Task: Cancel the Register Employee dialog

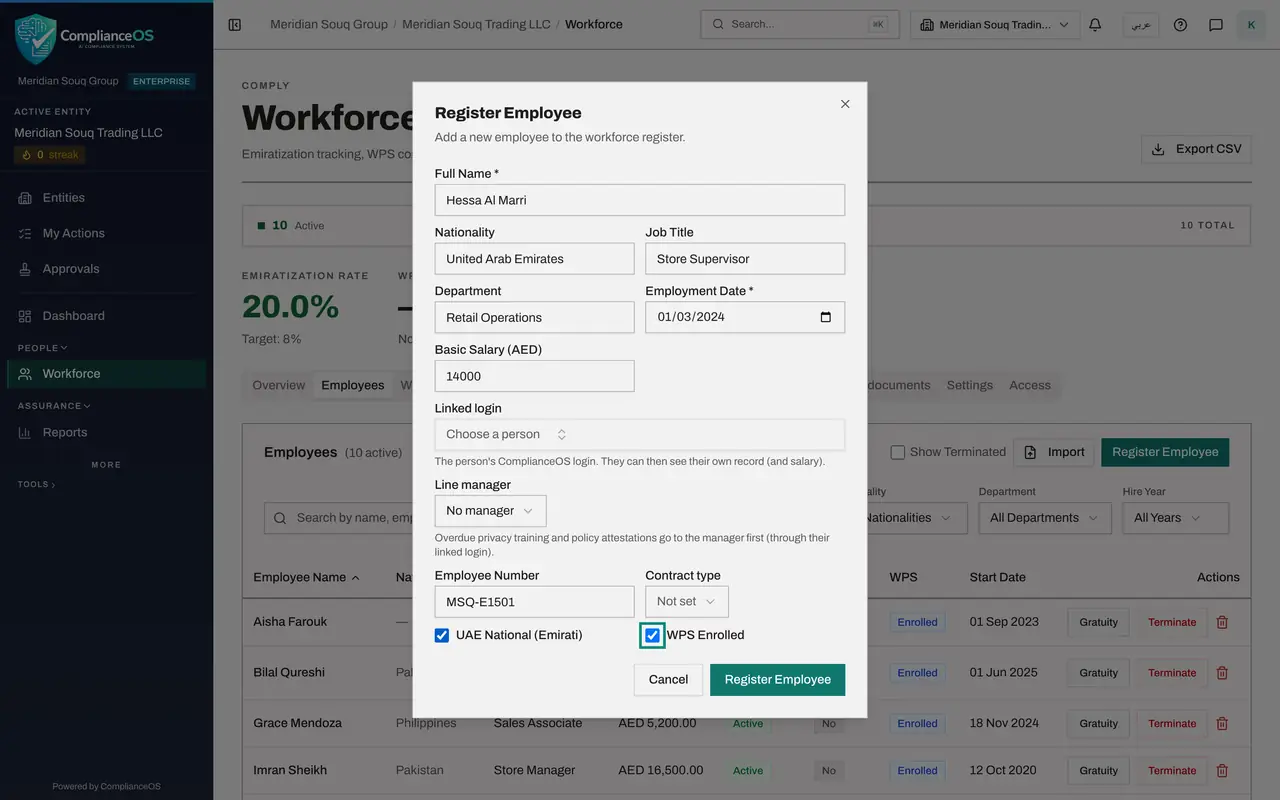Action: point(668,680)
